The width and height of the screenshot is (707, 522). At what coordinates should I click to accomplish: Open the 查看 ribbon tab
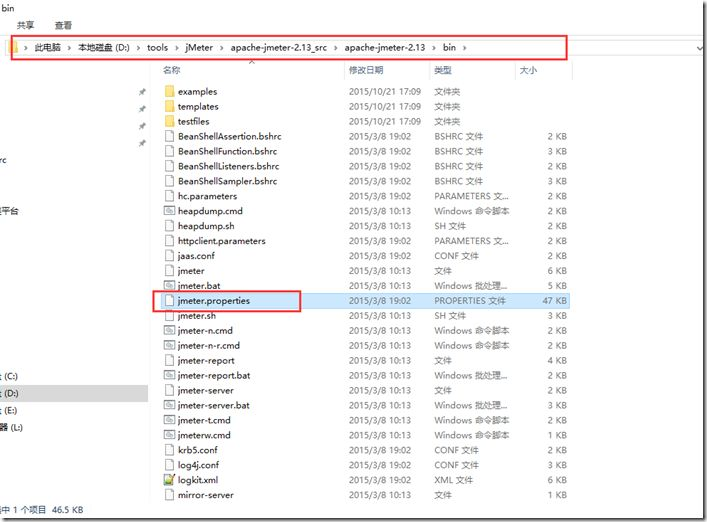click(63, 25)
